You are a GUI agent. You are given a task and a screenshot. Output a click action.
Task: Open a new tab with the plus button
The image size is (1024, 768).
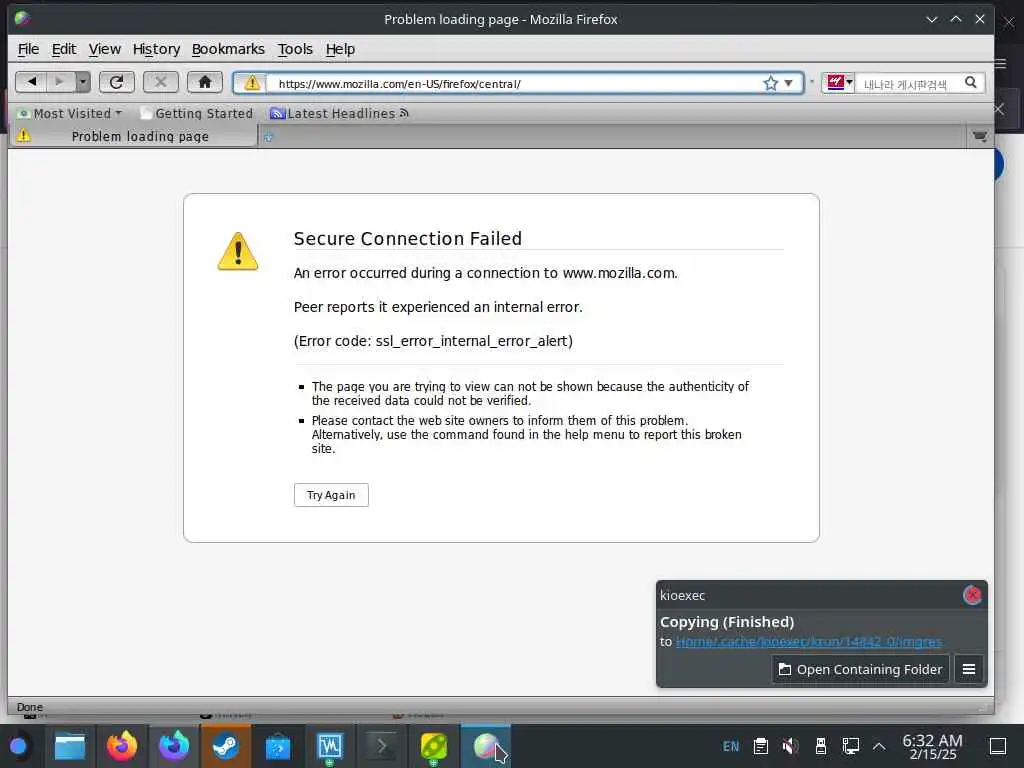268,136
